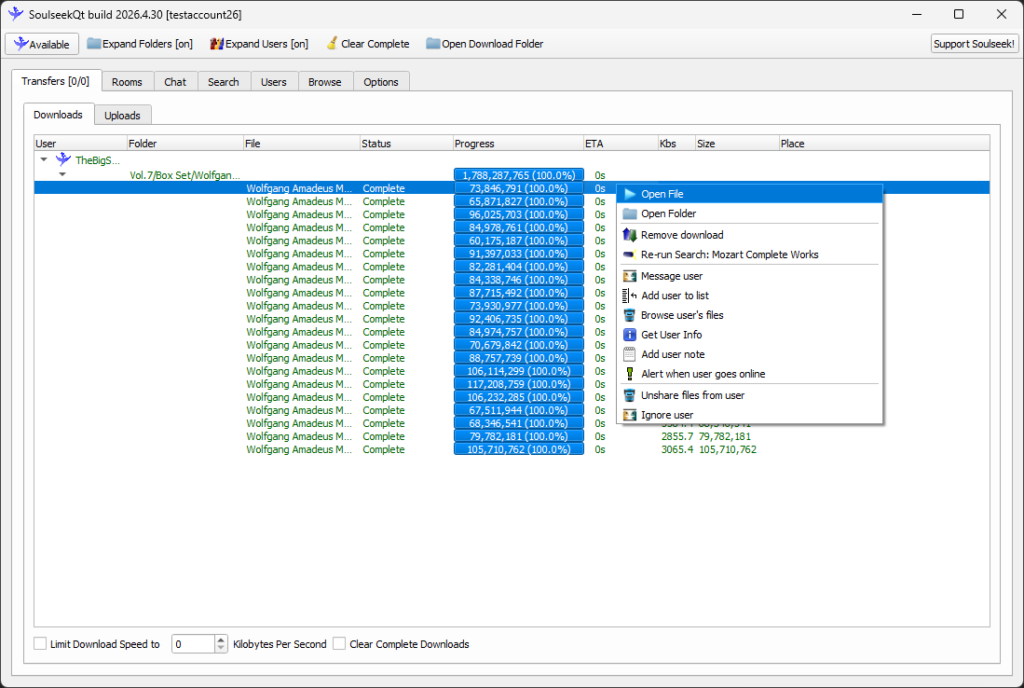Go to the Browse tab
The image size is (1024, 688).
pos(325,82)
